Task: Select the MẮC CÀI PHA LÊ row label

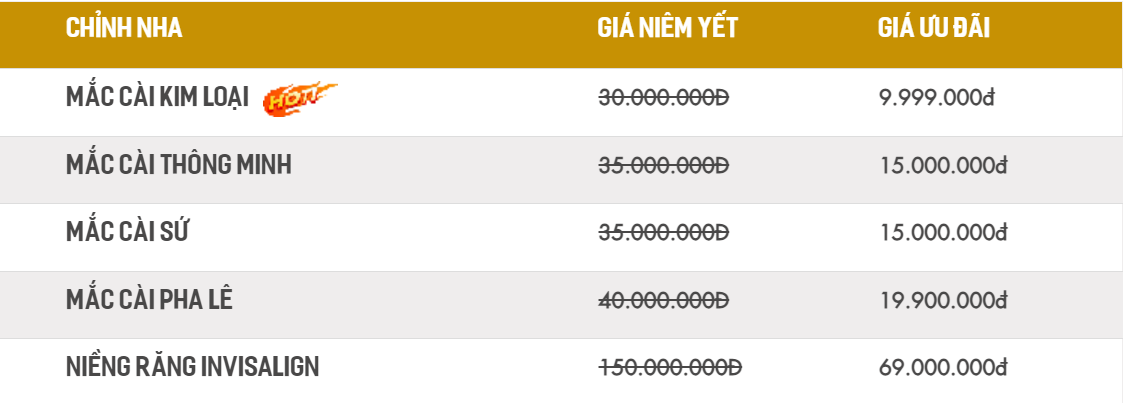Action: [x=149, y=299]
